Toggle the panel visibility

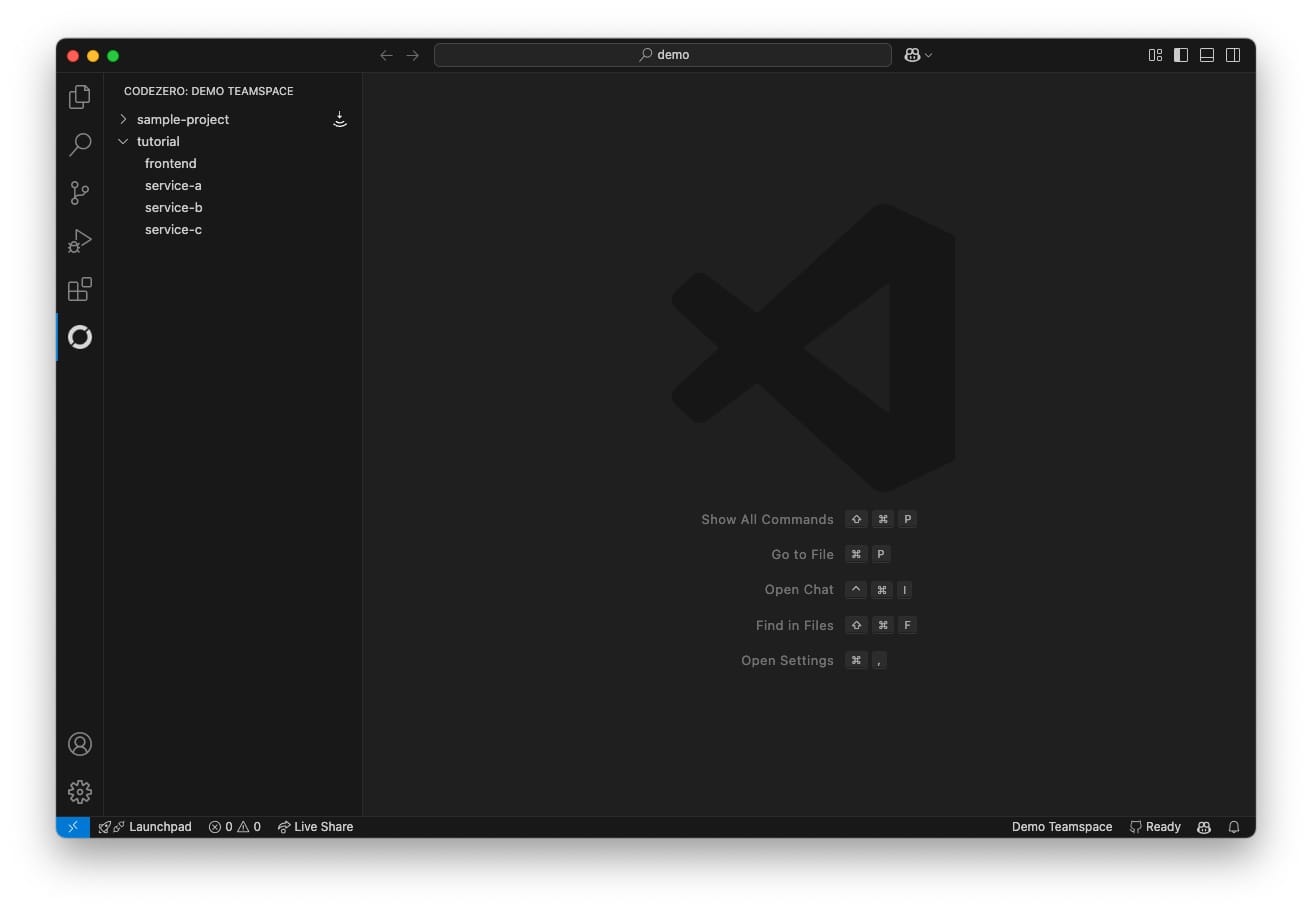pyautogui.click(x=1207, y=55)
